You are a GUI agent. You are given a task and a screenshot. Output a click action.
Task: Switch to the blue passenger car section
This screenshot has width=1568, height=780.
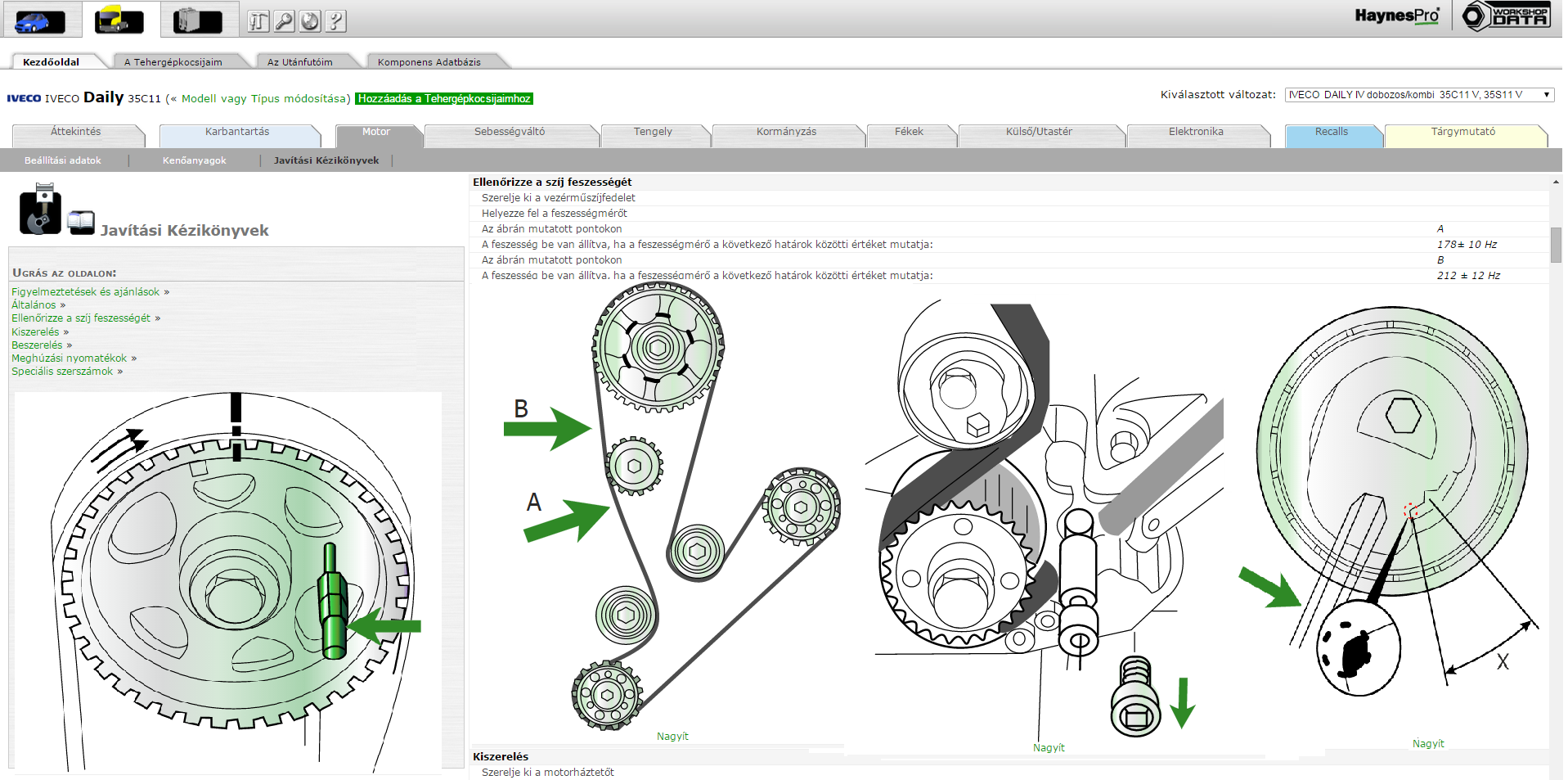(x=40, y=20)
